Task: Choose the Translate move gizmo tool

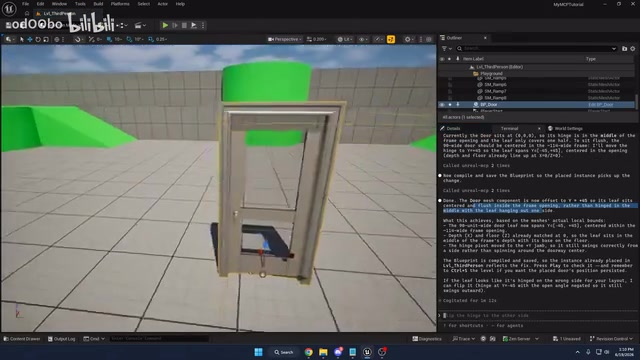Action: click(x=30, y=40)
